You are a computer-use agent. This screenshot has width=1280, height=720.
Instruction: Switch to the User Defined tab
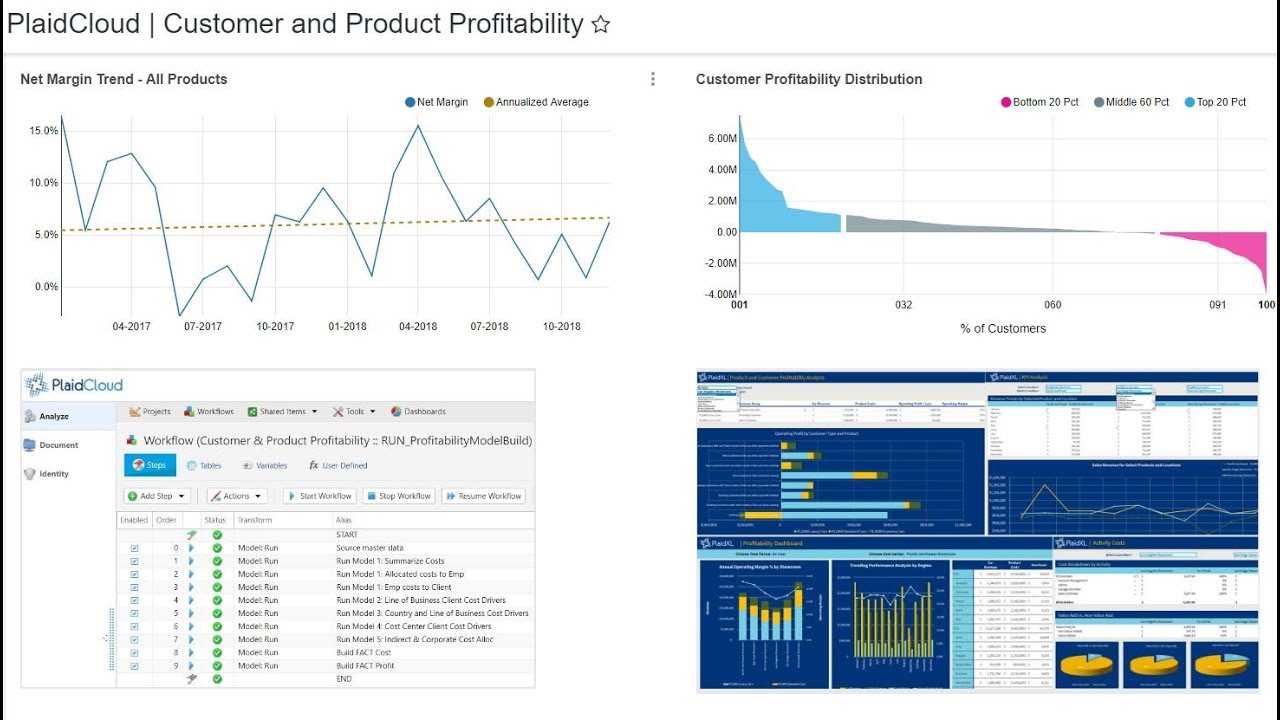click(x=338, y=465)
